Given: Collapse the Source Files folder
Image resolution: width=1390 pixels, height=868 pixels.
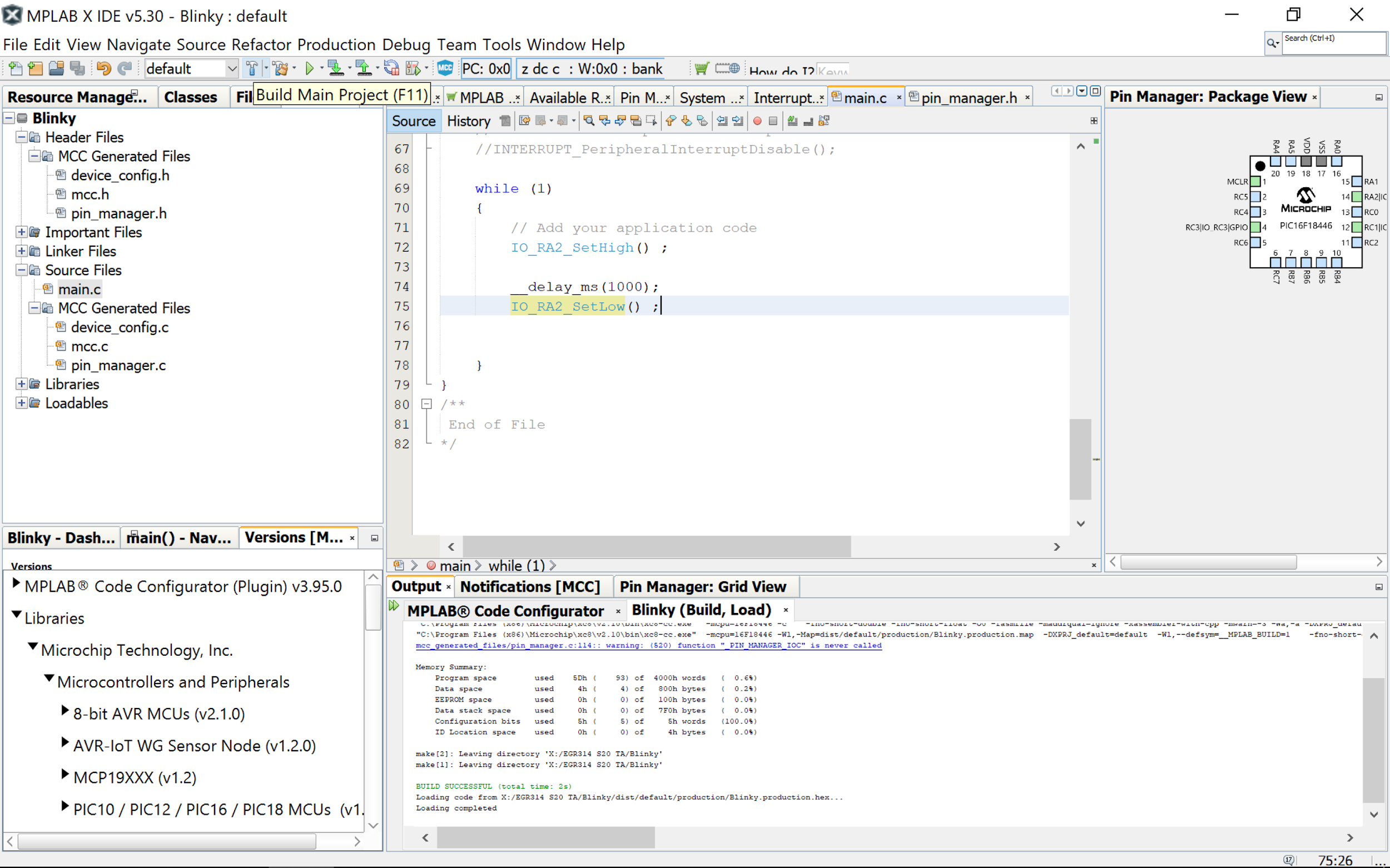Looking at the screenshot, I should click(x=21, y=270).
